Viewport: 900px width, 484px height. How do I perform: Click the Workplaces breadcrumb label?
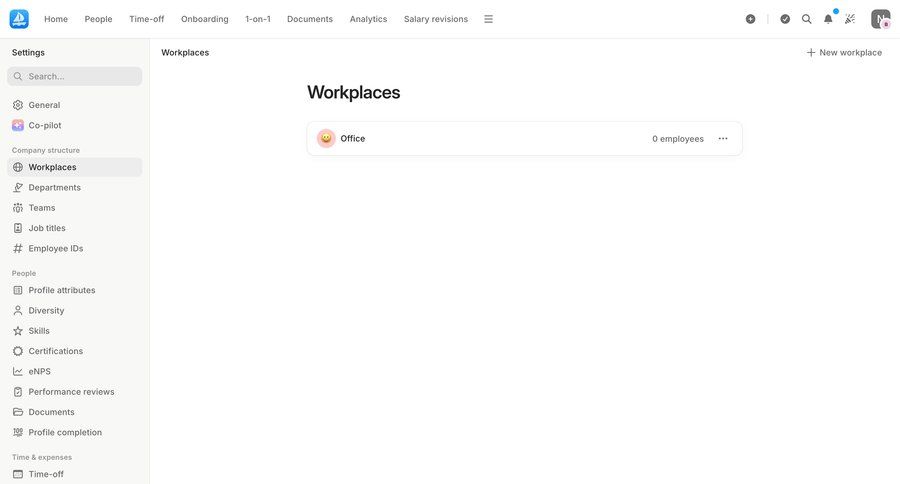click(185, 52)
